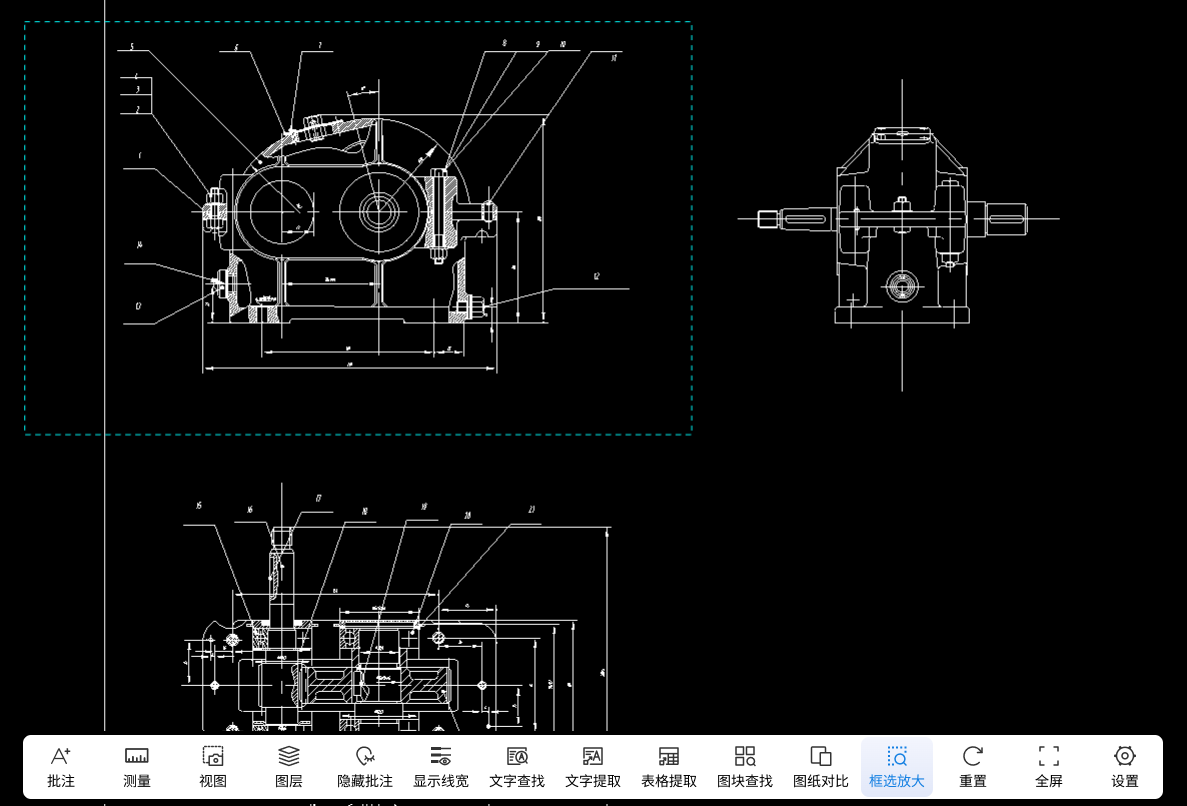
Task: Toggle 全屏 fullscreen mode
Action: 1049,766
